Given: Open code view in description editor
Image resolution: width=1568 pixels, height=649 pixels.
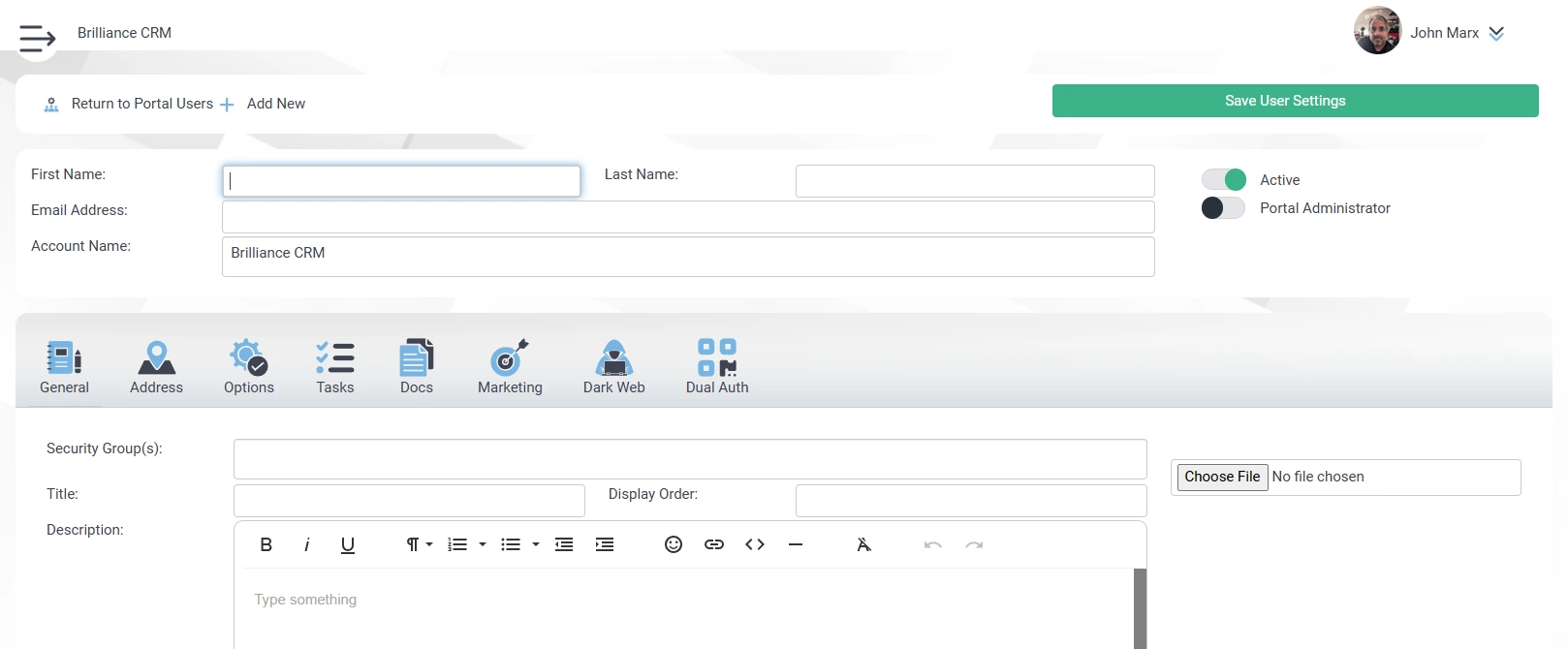Looking at the screenshot, I should pos(755,544).
